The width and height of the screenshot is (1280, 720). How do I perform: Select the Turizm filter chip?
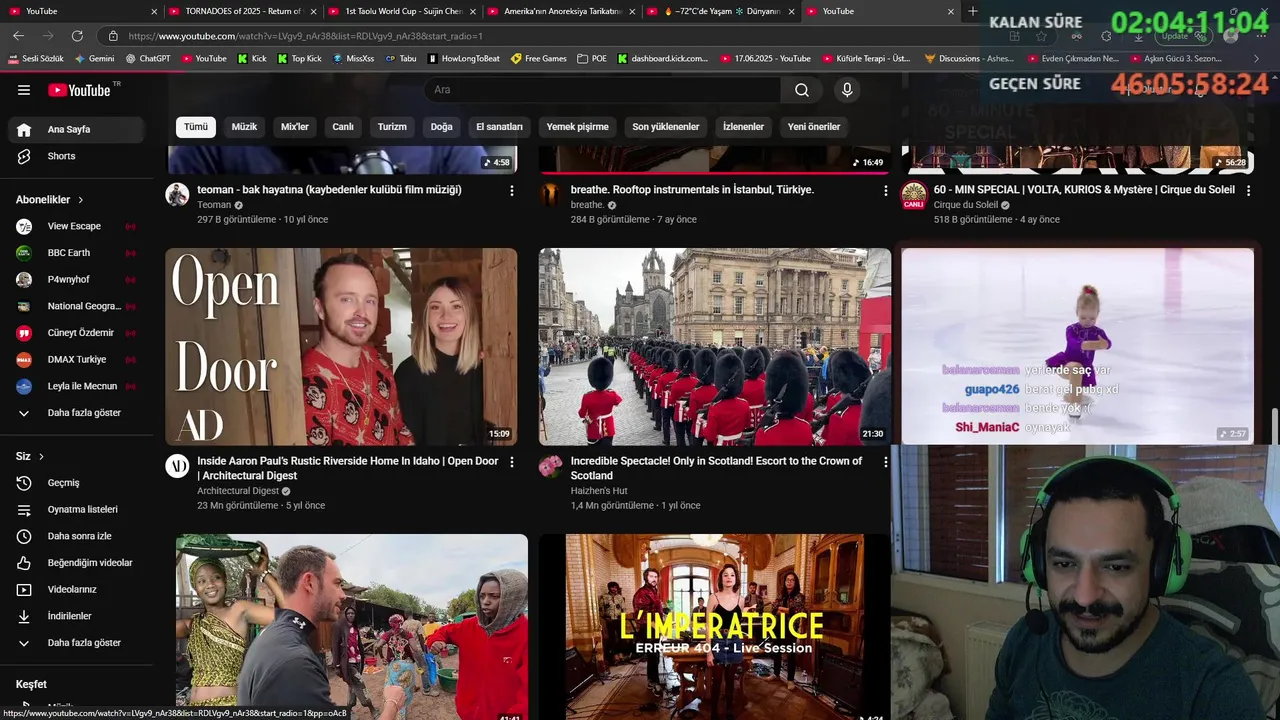(392, 127)
